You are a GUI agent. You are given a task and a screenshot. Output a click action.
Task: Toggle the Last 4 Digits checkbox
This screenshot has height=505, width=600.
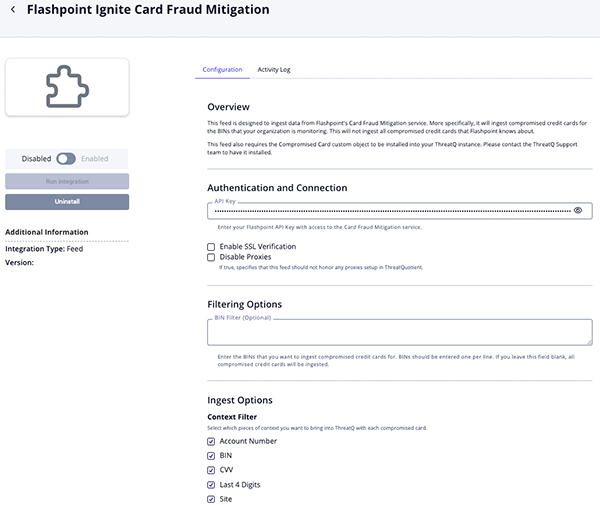coord(211,484)
